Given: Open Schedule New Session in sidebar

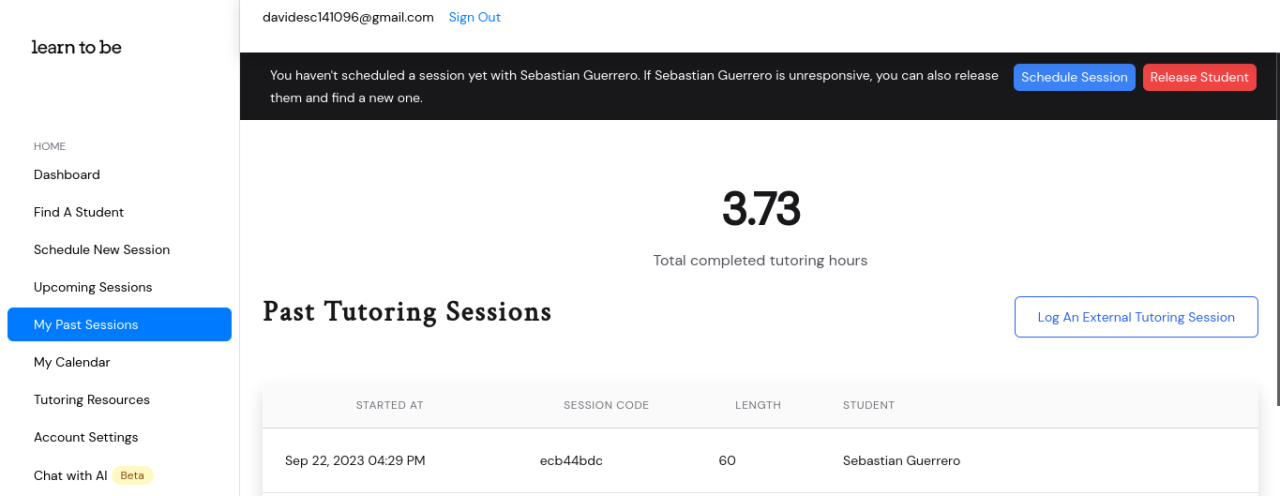Looking at the screenshot, I should pos(102,250).
